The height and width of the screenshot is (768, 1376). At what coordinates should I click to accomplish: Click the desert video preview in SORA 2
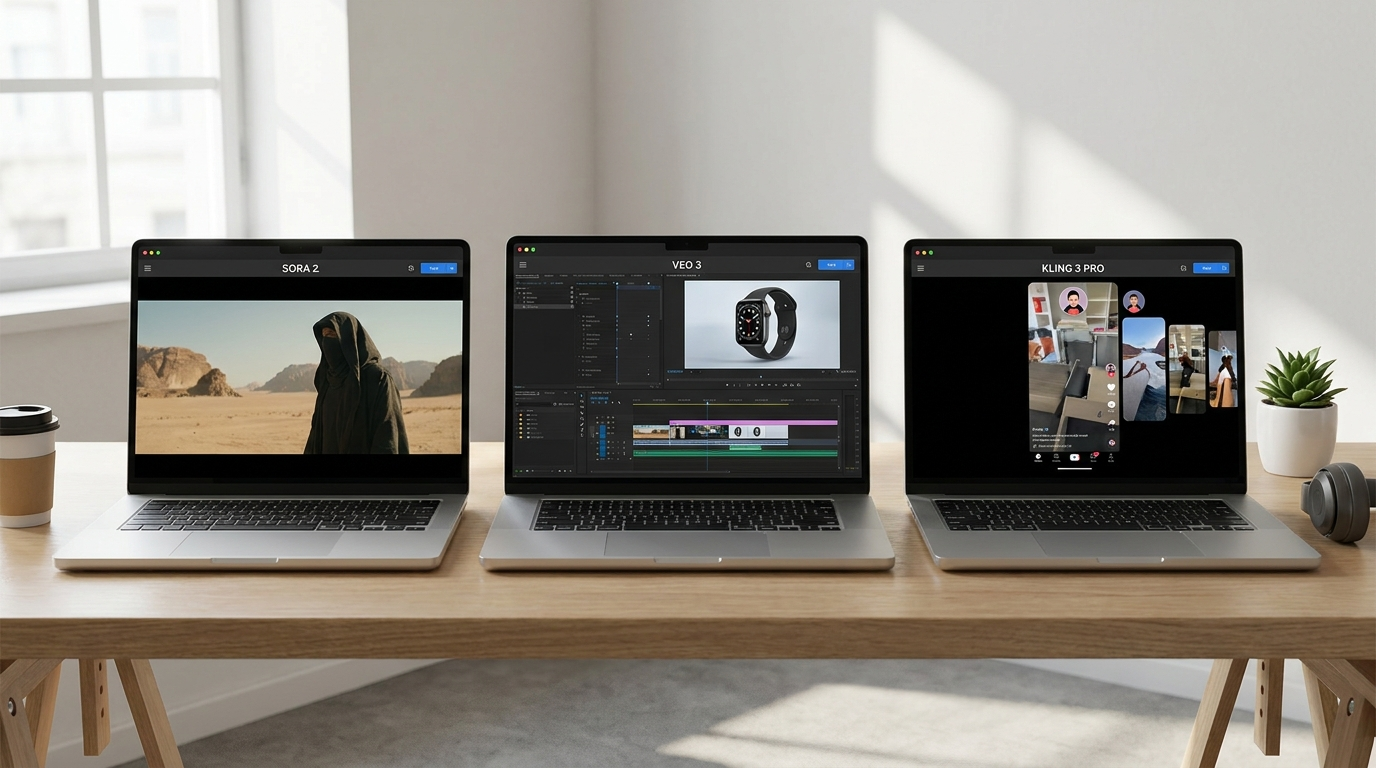pyautogui.click(x=299, y=377)
